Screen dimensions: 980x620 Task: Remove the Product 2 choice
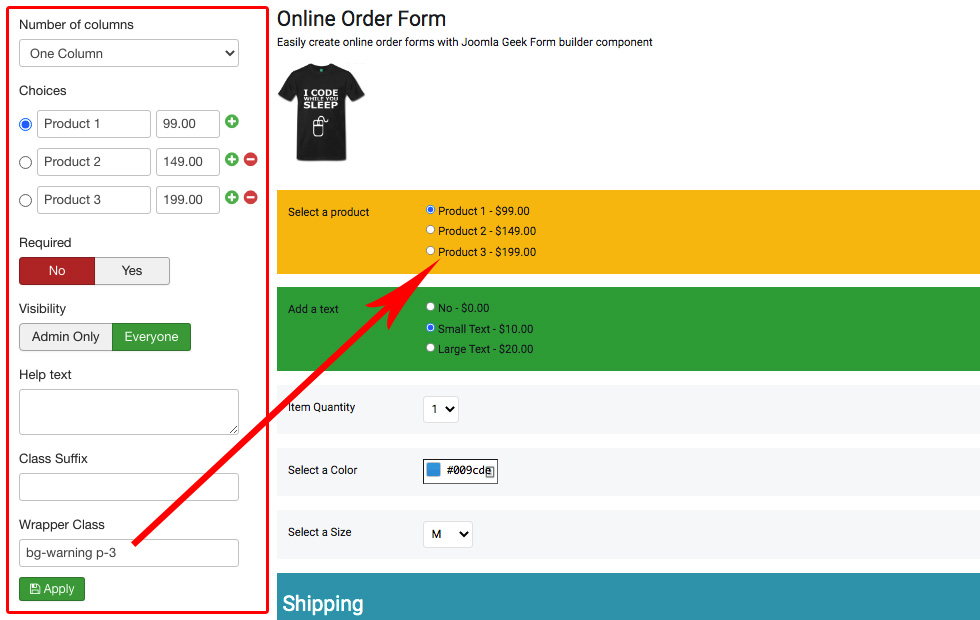(251, 159)
